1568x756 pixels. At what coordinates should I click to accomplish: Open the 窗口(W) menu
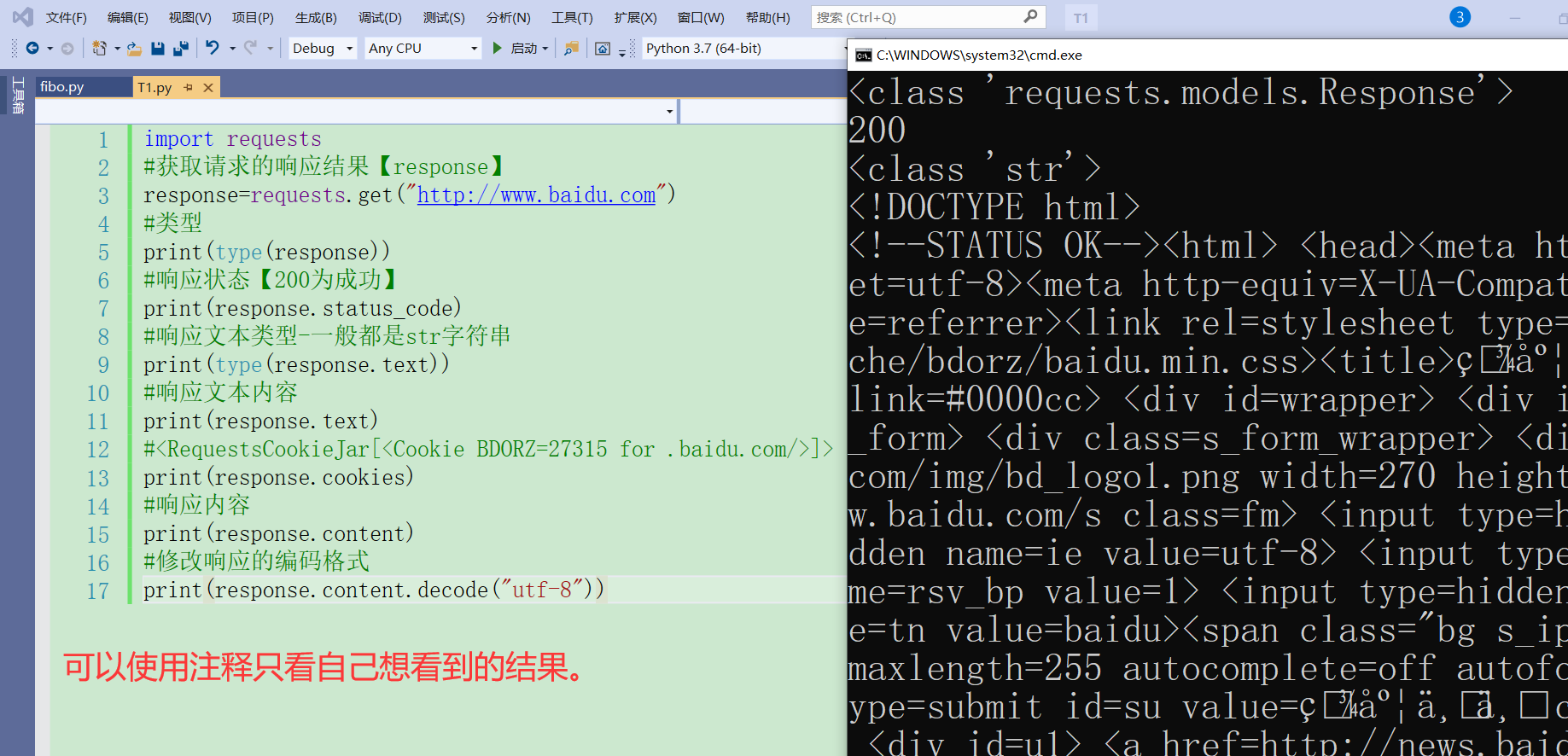(x=701, y=17)
